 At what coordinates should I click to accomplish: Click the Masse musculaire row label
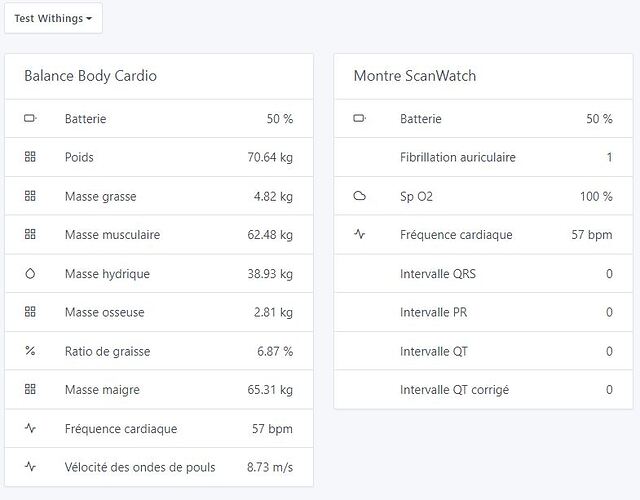pyautogui.click(x=112, y=235)
